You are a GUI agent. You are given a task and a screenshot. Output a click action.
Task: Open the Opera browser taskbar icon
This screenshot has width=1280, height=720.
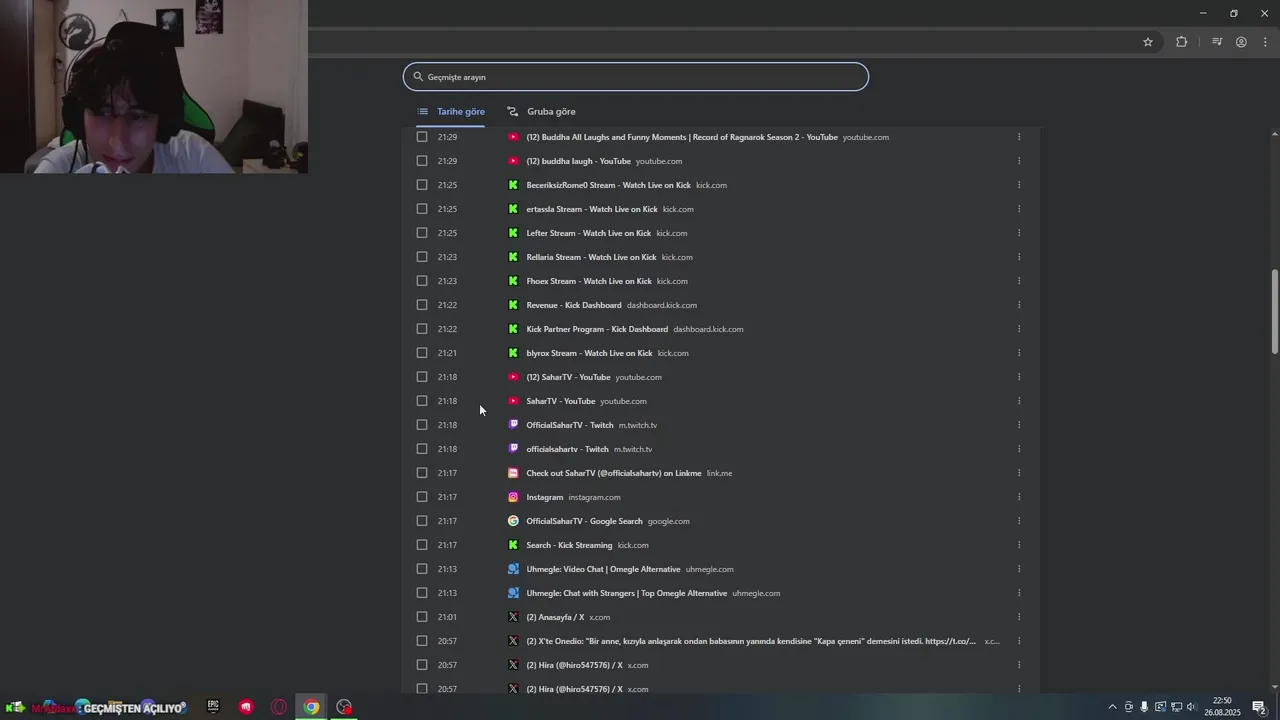click(x=279, y=707)
